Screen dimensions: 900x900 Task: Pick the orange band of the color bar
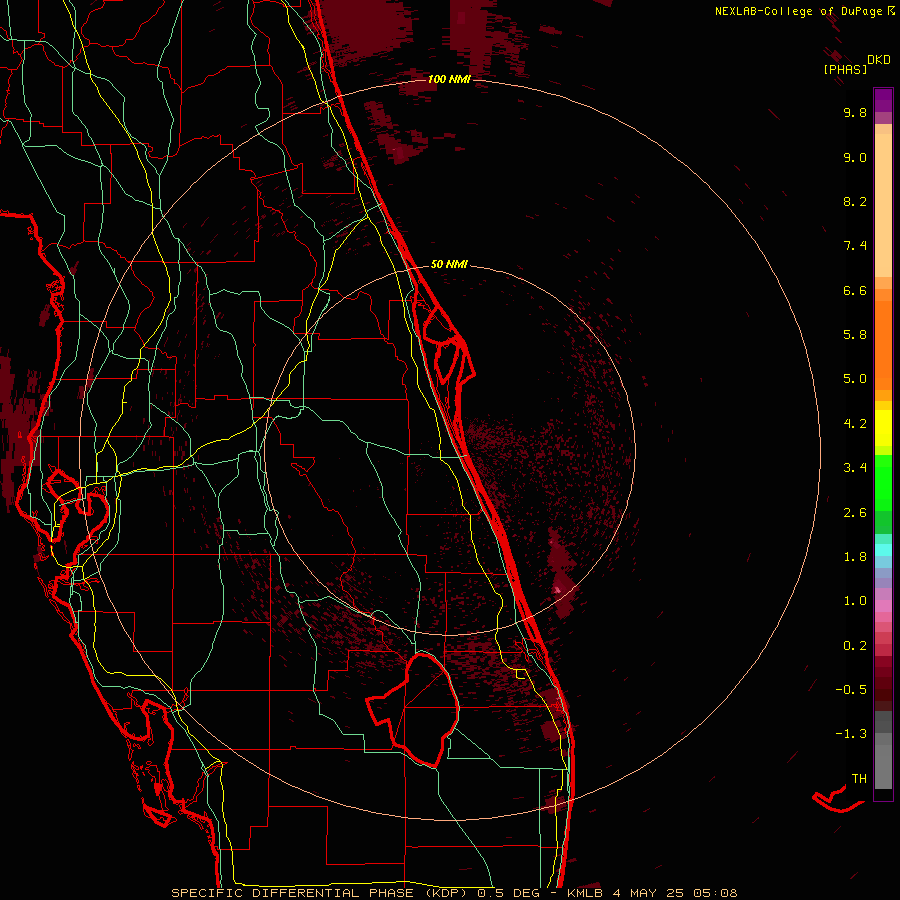point(883,344)
